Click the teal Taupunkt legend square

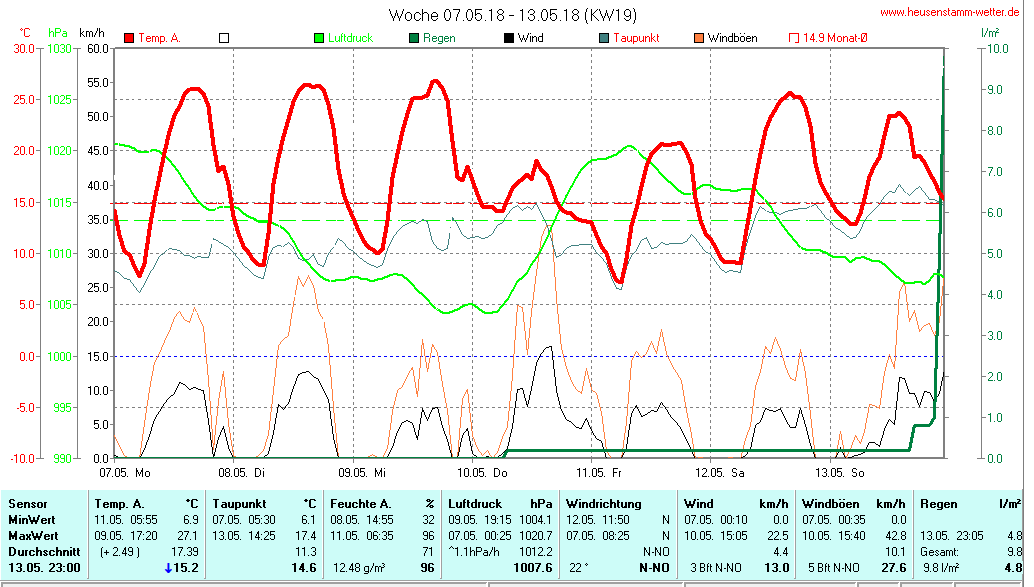click(604, 38)
